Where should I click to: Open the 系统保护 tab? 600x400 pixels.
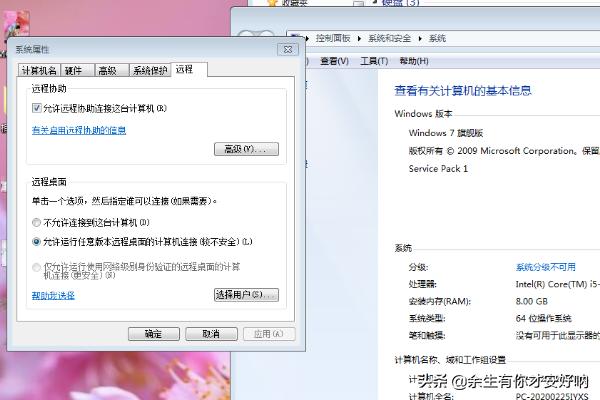click(x=148, y=70)
